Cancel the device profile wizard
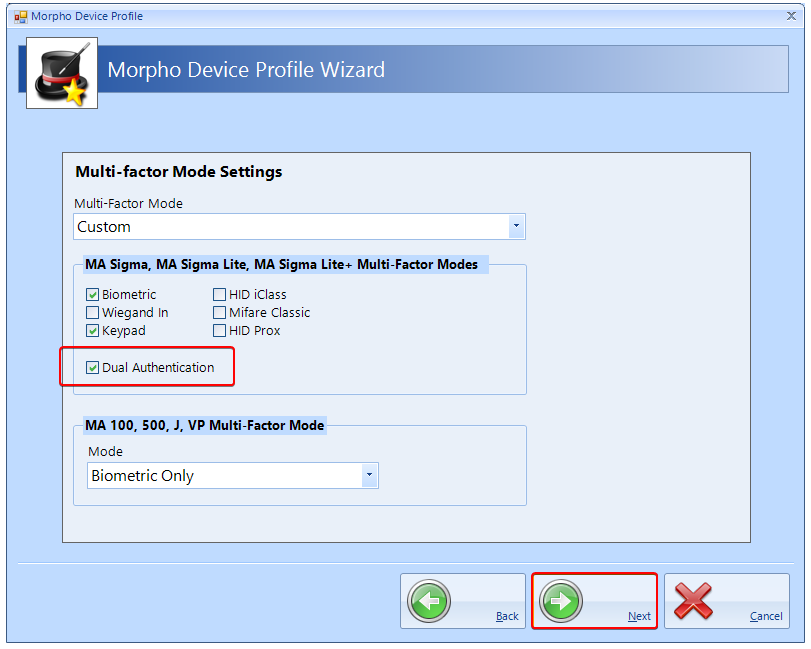Viewport: 811px width, 649px height. point(727,601)
